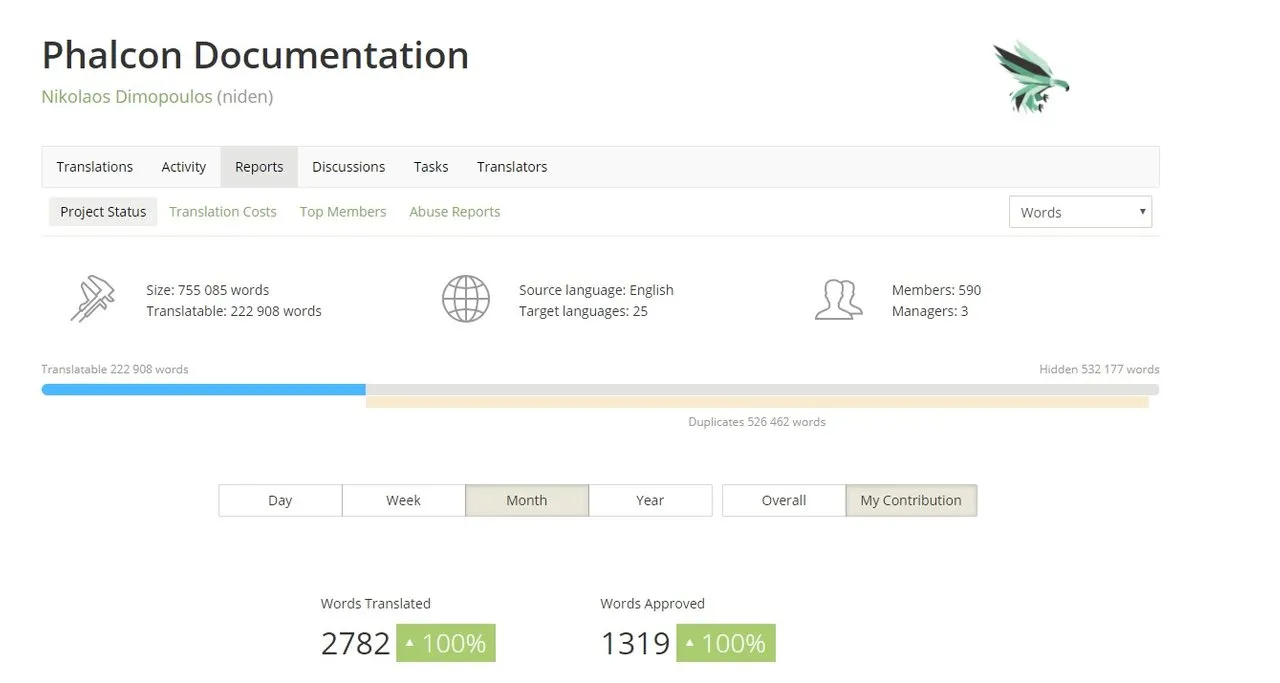Click 'Source language: English' text
Viewport: 1280px width, 683px height.
click(596, 290)
